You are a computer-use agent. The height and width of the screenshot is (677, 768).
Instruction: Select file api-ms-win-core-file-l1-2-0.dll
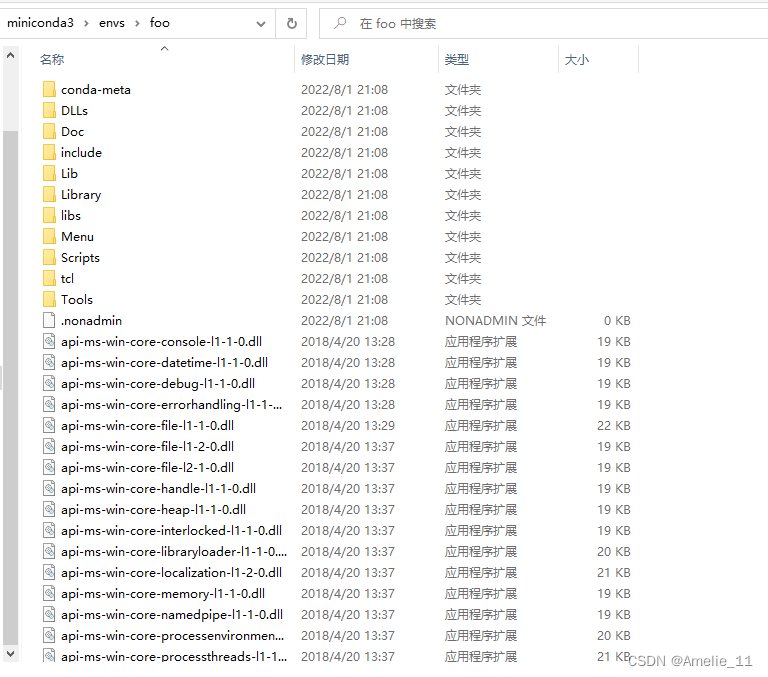(147, 447)
